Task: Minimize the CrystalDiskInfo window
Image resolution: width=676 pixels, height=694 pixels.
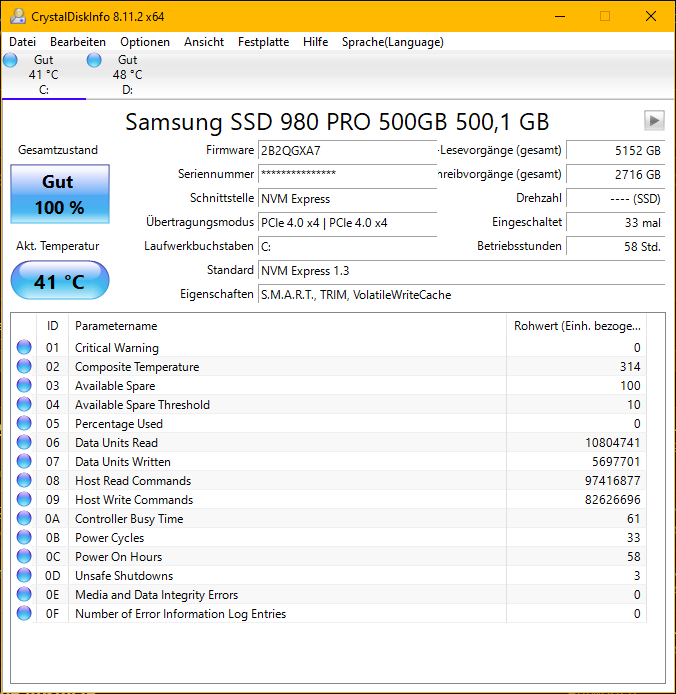Action: pos(560,16)
